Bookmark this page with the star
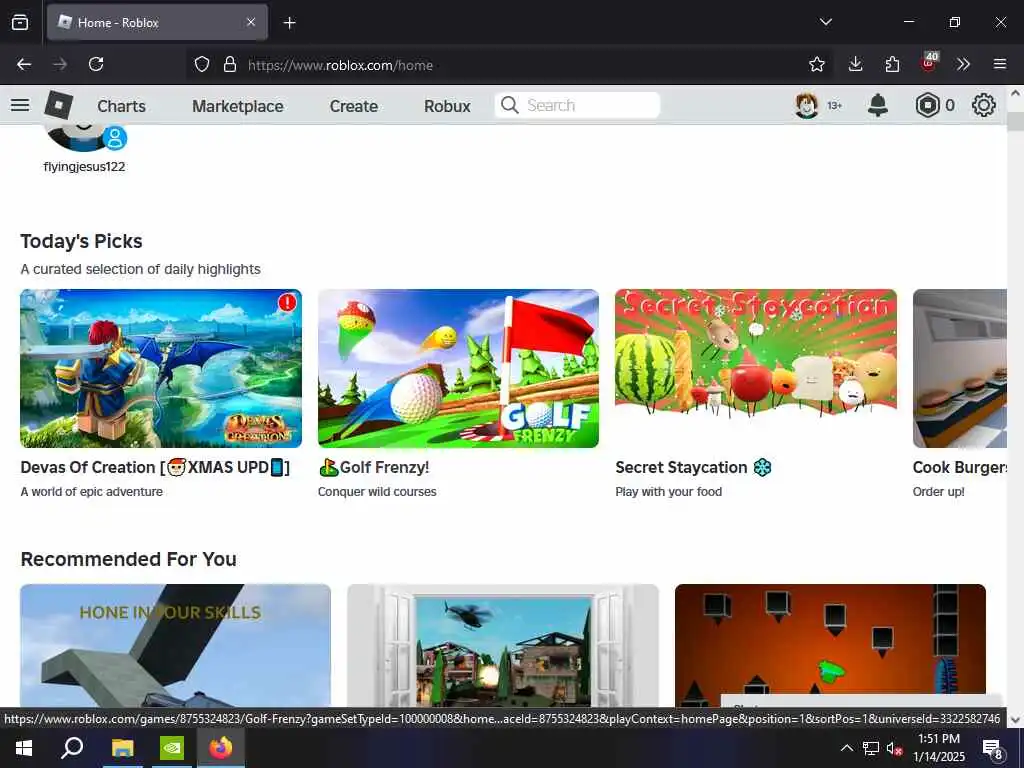Image resolution: width=1024 pixels, height=768 pixels. tap(816, 64)
